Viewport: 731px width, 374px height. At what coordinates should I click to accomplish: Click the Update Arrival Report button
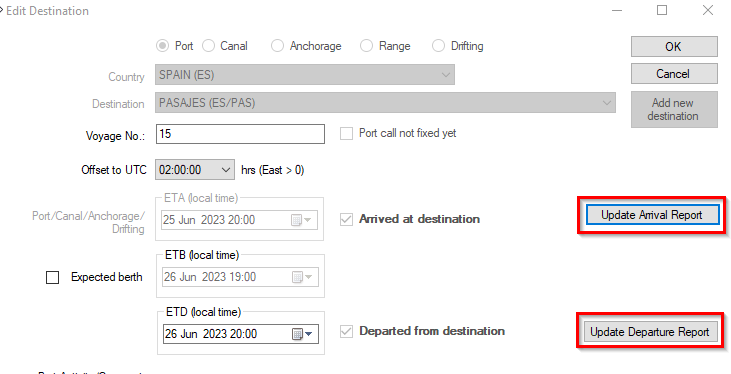[651, 215]
